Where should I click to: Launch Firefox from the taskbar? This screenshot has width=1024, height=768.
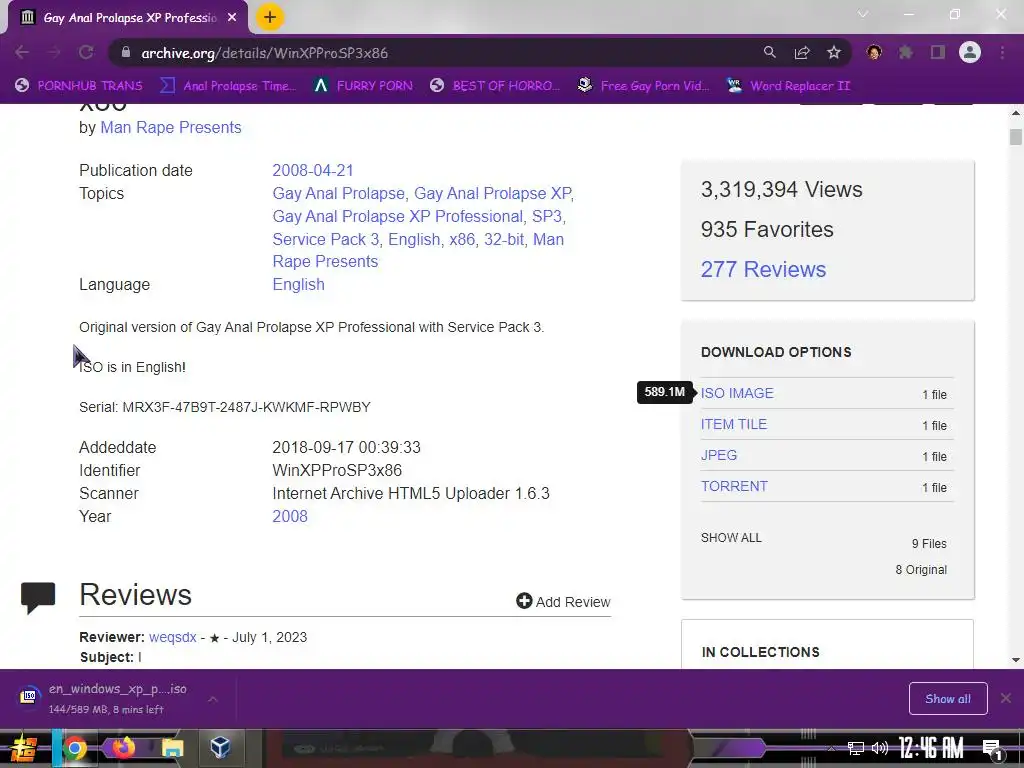click(123, 748)
